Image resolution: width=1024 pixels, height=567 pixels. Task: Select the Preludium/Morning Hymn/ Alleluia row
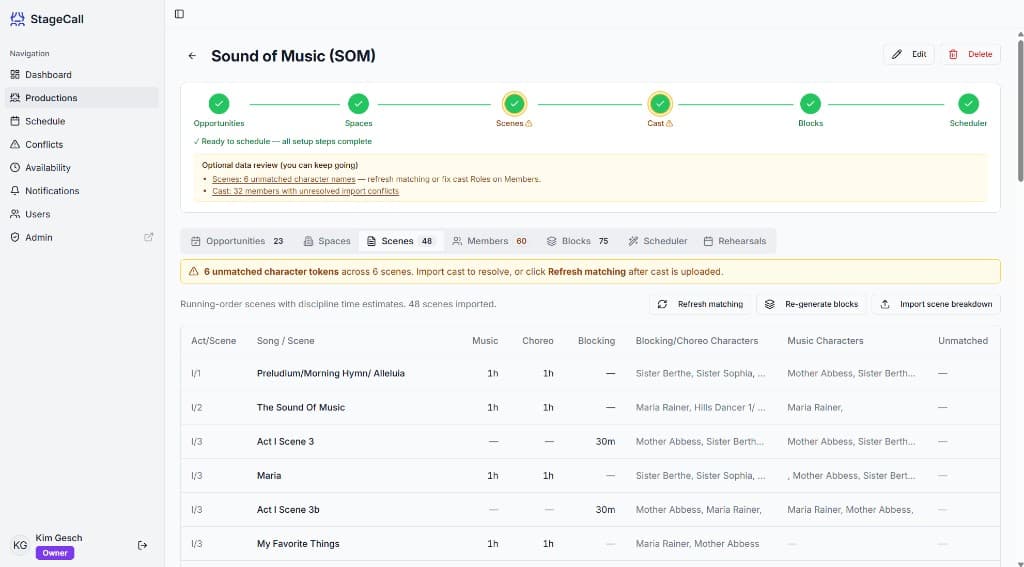pos(590,374)
